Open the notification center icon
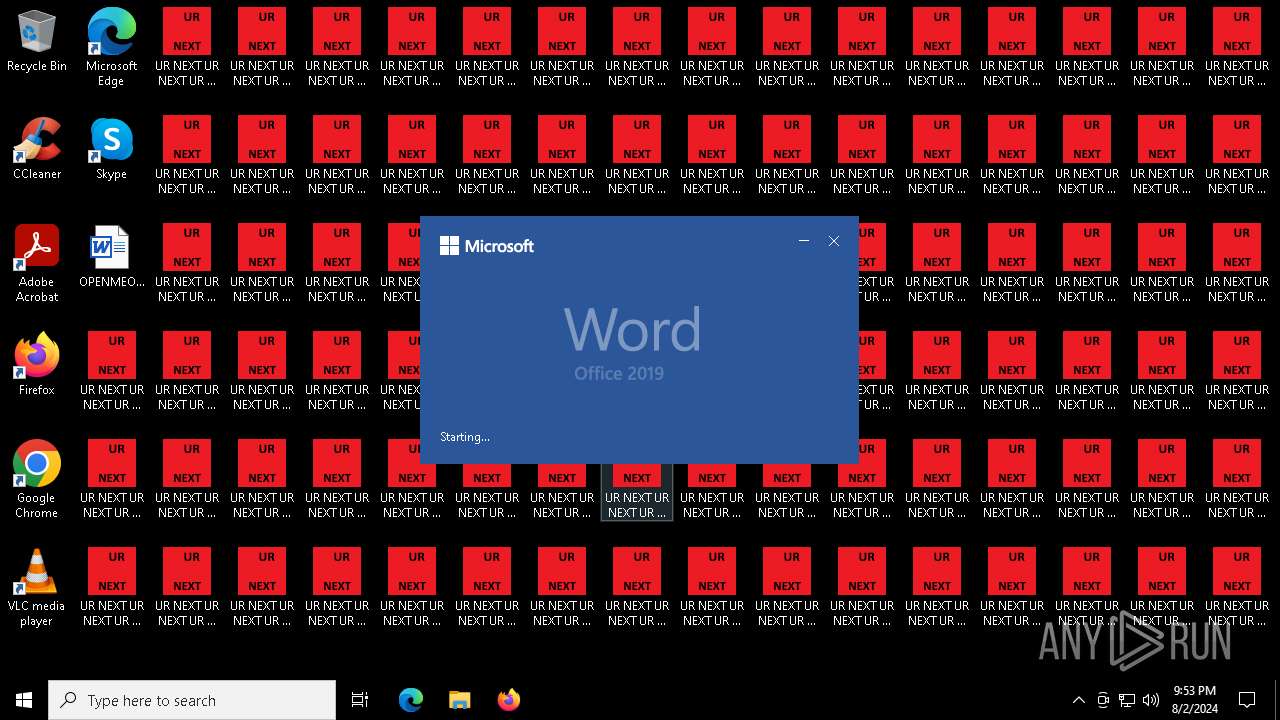 point(1247,700)
